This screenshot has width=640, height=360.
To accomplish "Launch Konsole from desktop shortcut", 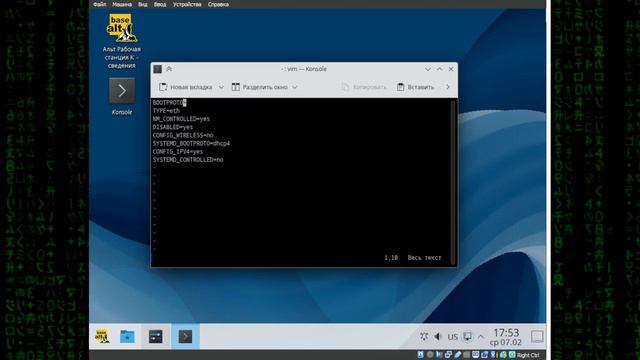I will click(122, 96).
